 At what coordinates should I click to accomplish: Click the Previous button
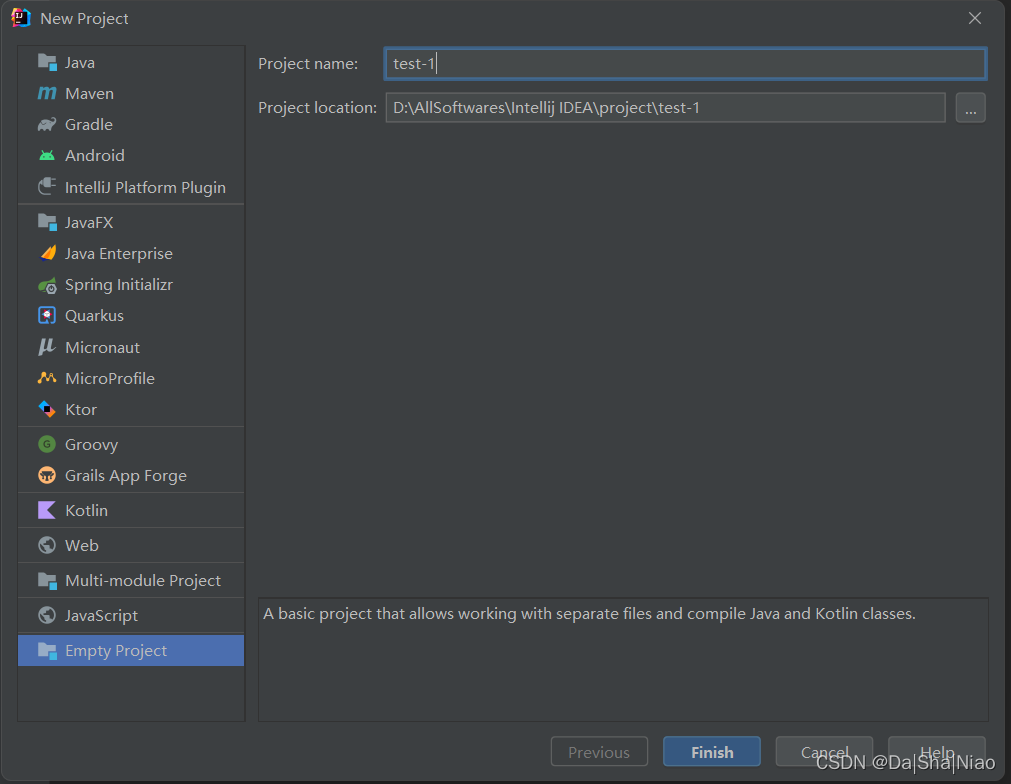coord(599,751)
